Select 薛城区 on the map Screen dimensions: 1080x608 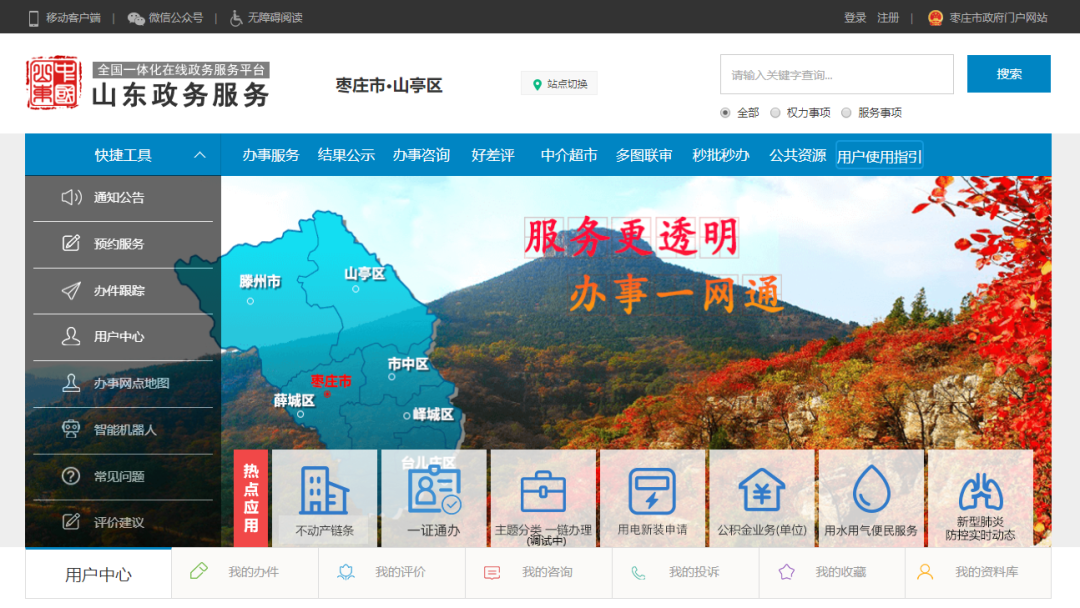click(x=294, y=401)
